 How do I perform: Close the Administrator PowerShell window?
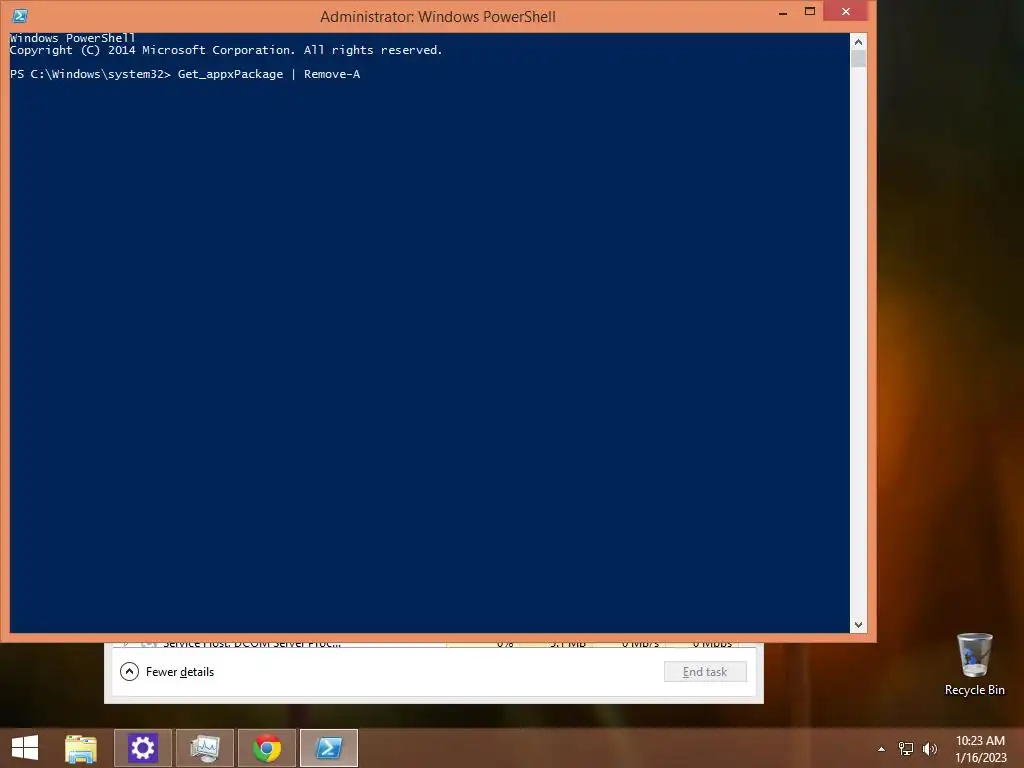point(846,12)
